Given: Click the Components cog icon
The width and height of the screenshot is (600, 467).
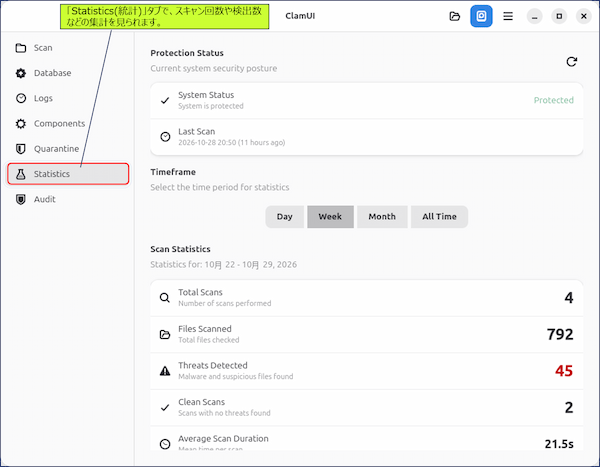Looking at the screenshot, I should [21, 124].
